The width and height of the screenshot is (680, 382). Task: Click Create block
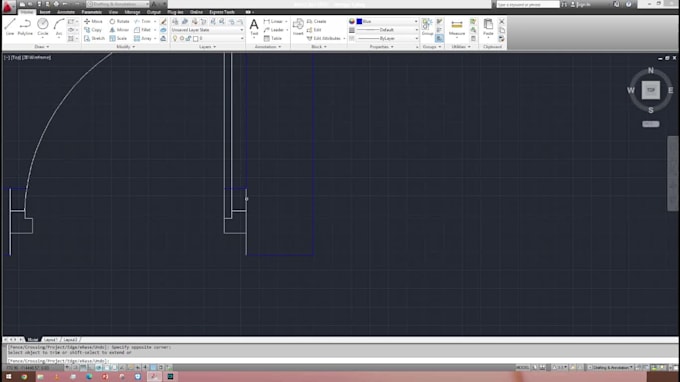click(317, 21)
